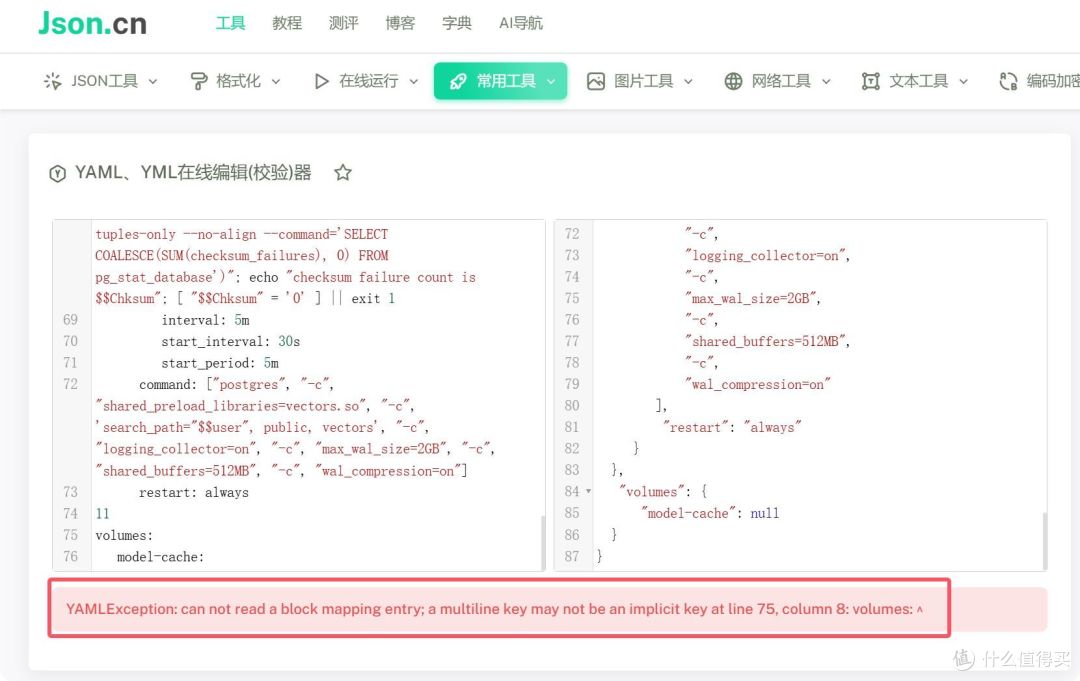Open the AI导航 navigation tab
The image size is (1080, 681).
[521, 23]
